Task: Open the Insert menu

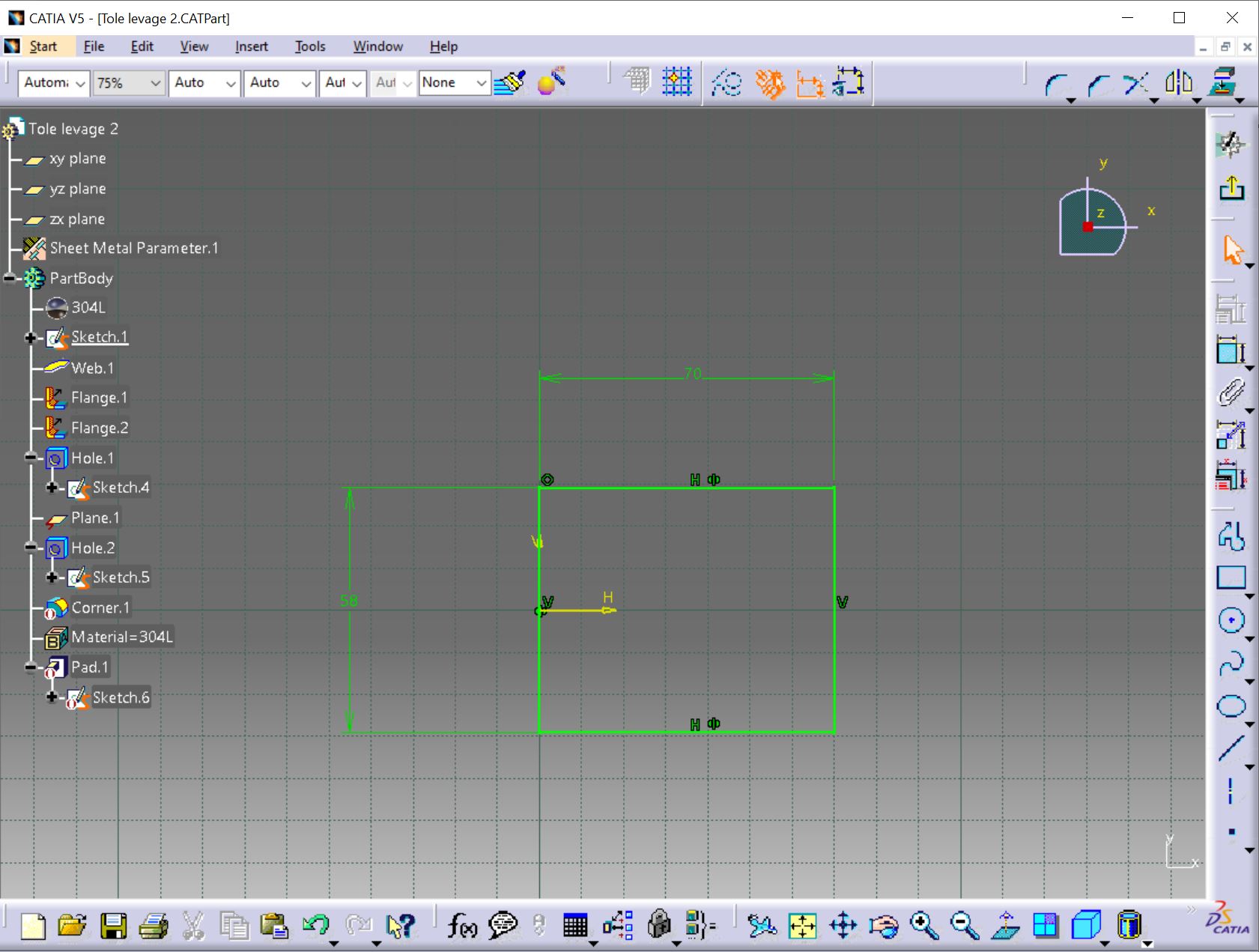Action: (x=251, y=46)
